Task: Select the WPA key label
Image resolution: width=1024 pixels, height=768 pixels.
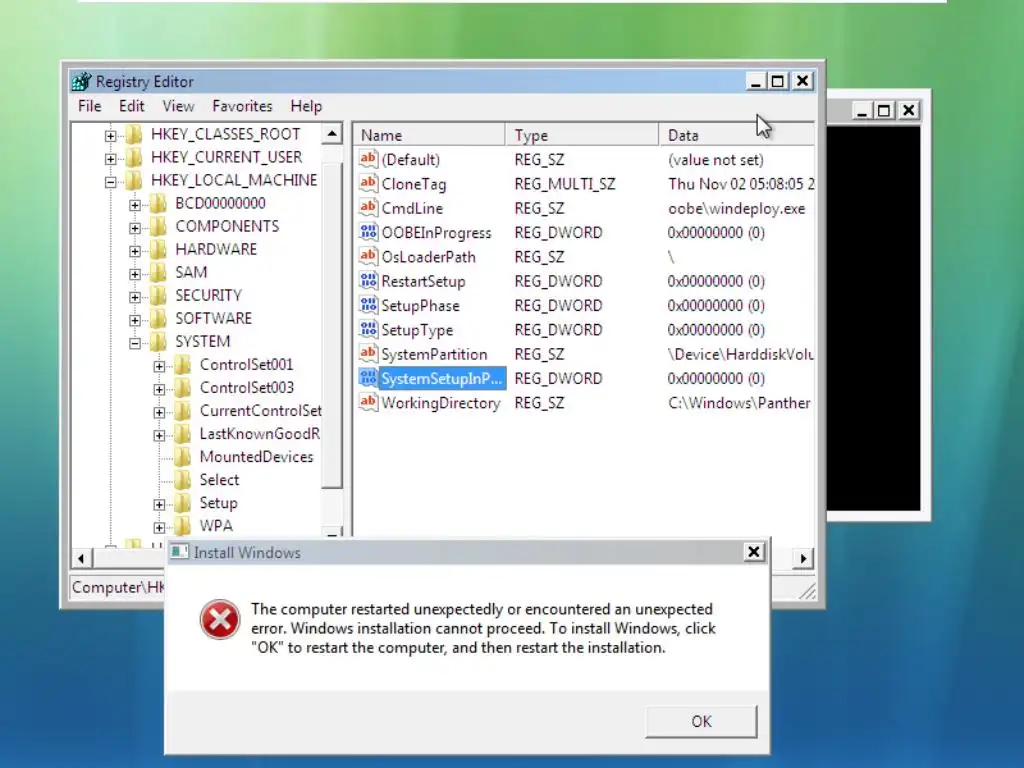Action: tap(216, 526)
